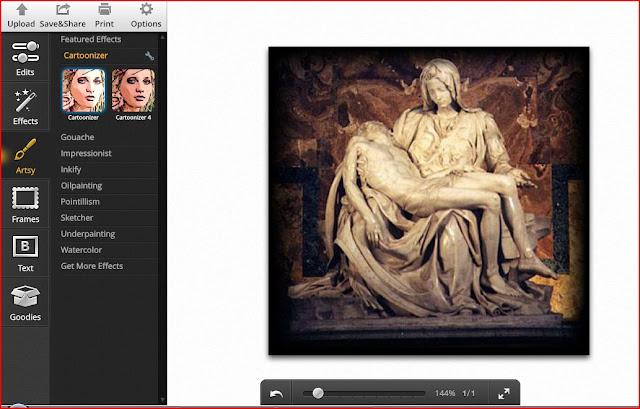
Task: Open the Text panel
Action: click(x=25, y=253)
